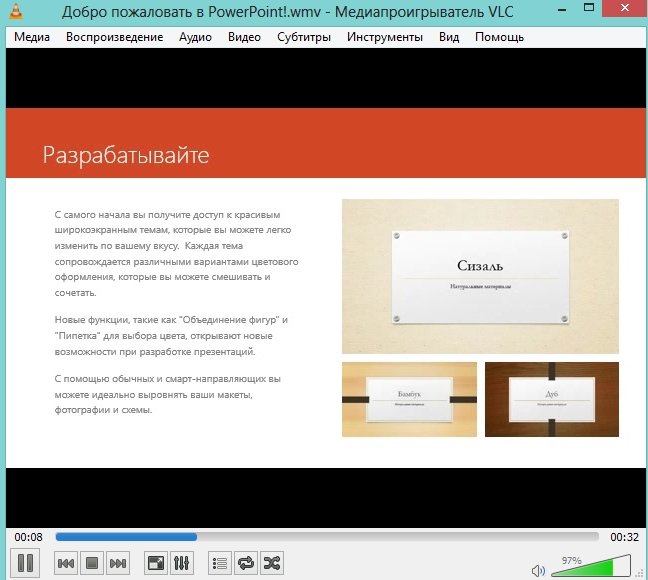This screenshot has height=580, width=648.
Task: Show the playlist
Action: (219, 564)
